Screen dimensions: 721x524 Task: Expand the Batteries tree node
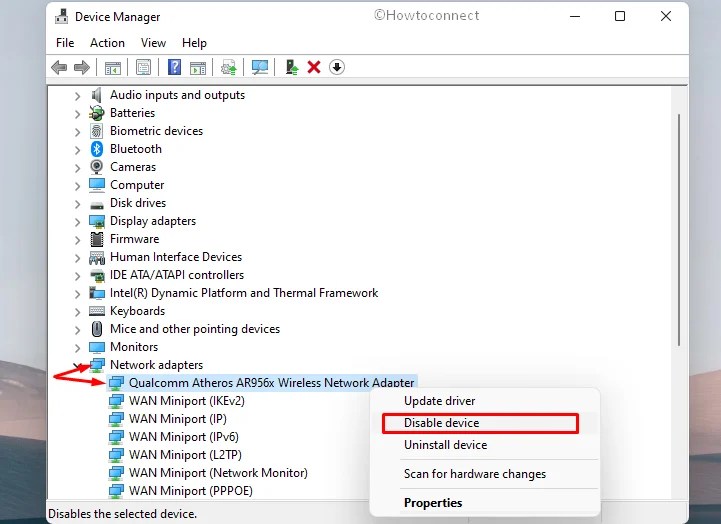[x=77, y=114]
